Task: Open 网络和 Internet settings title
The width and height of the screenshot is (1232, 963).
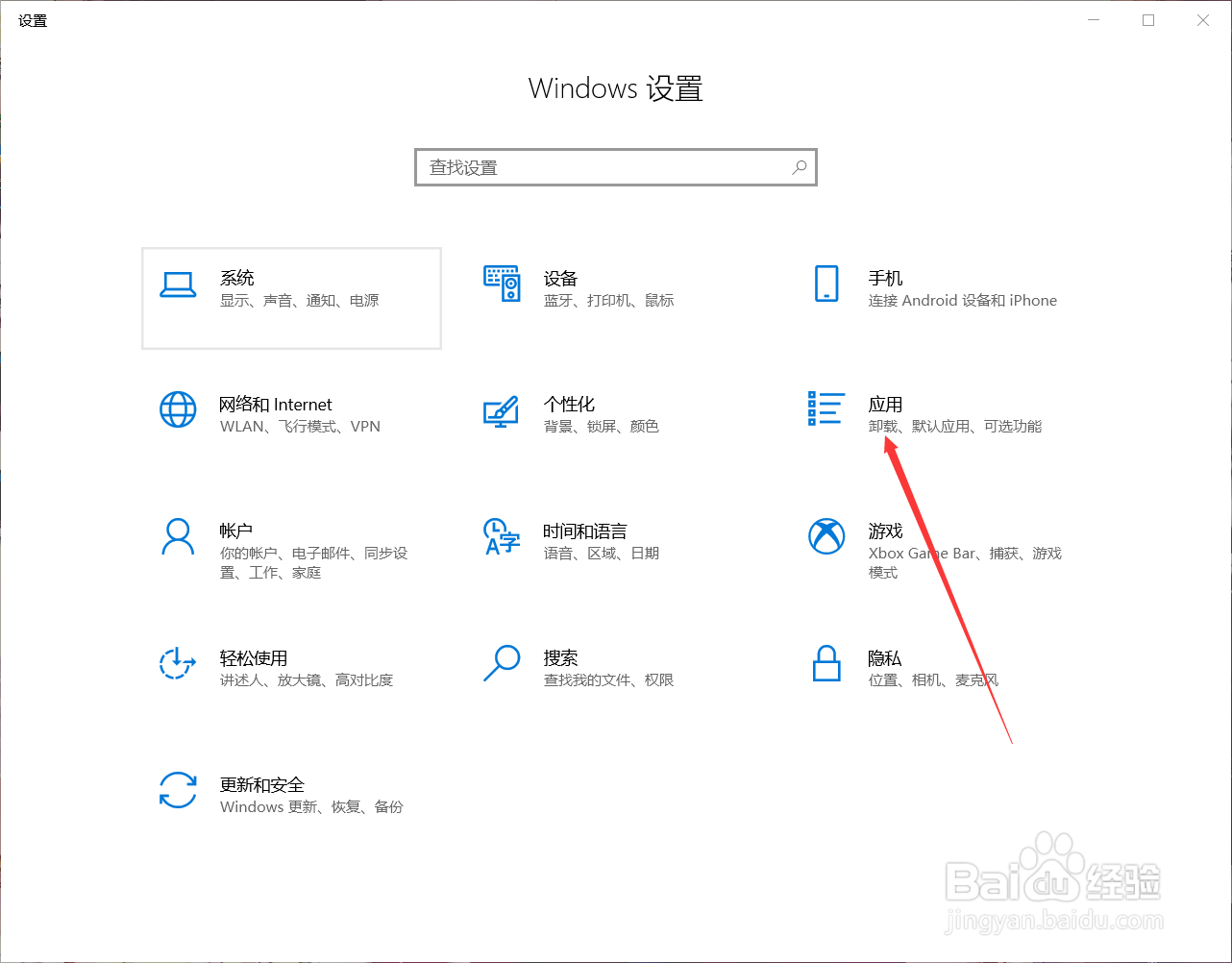Action: pyautogui.click(x=276, y=405)
